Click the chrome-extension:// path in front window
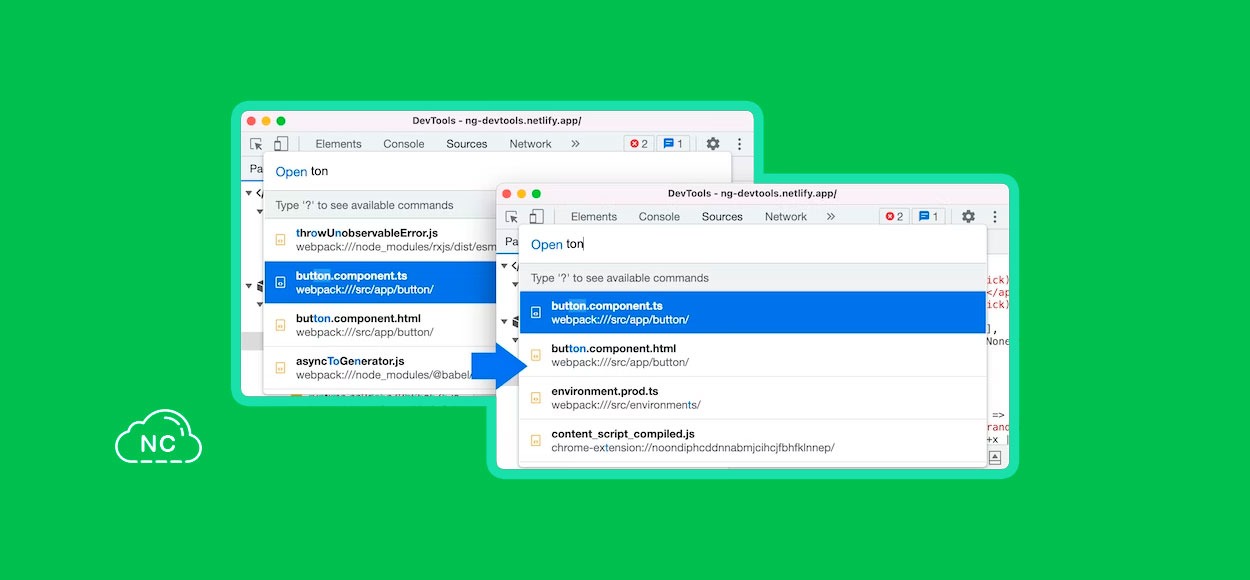1250x580 pixels. coord(693,448)
